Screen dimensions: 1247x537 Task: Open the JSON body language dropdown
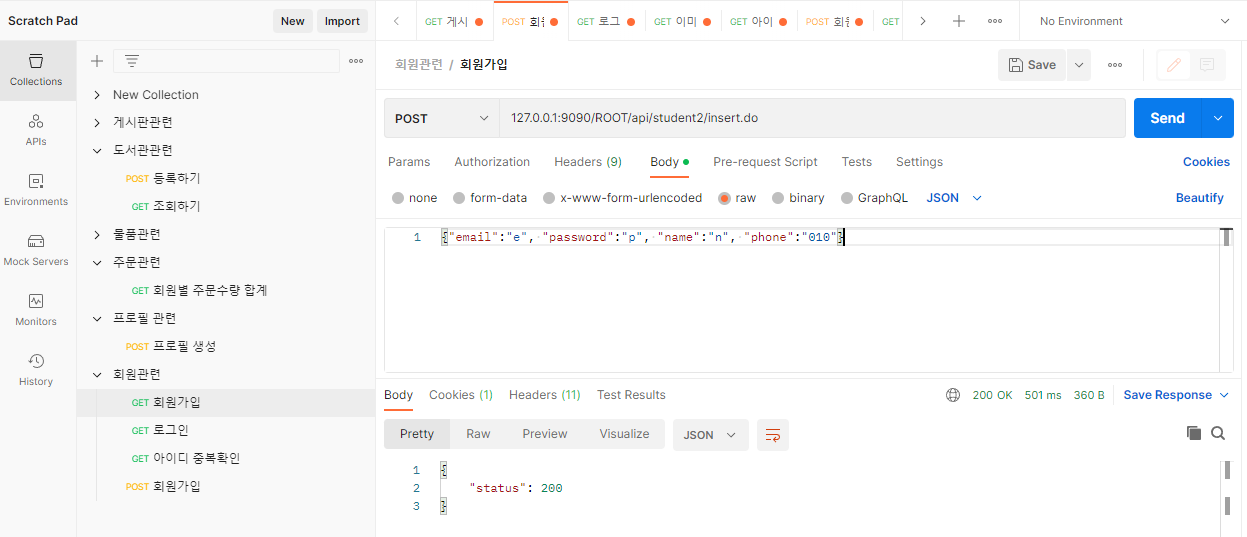[x=954, y=198]
